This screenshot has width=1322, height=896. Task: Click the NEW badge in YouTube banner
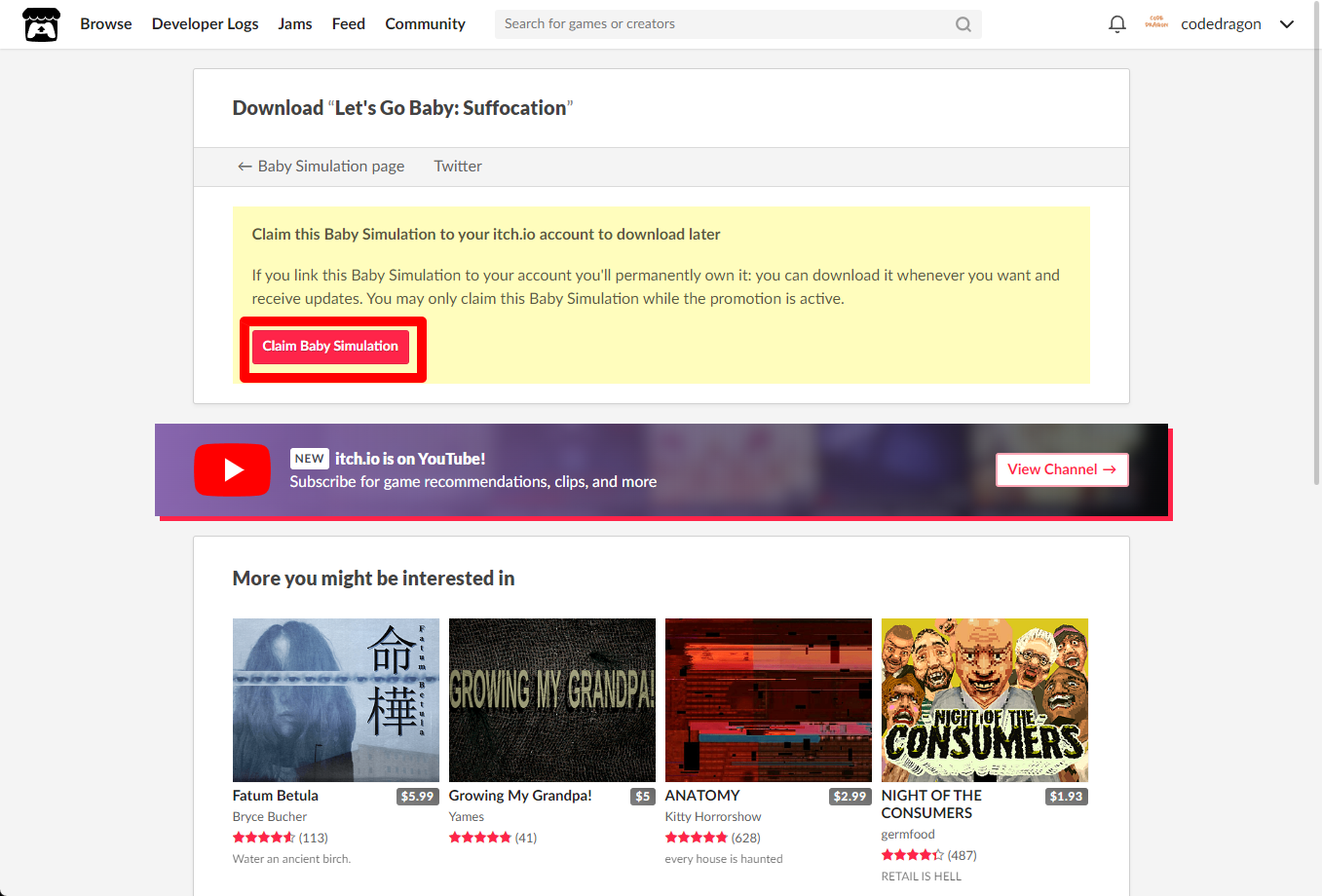pos(310,459)
